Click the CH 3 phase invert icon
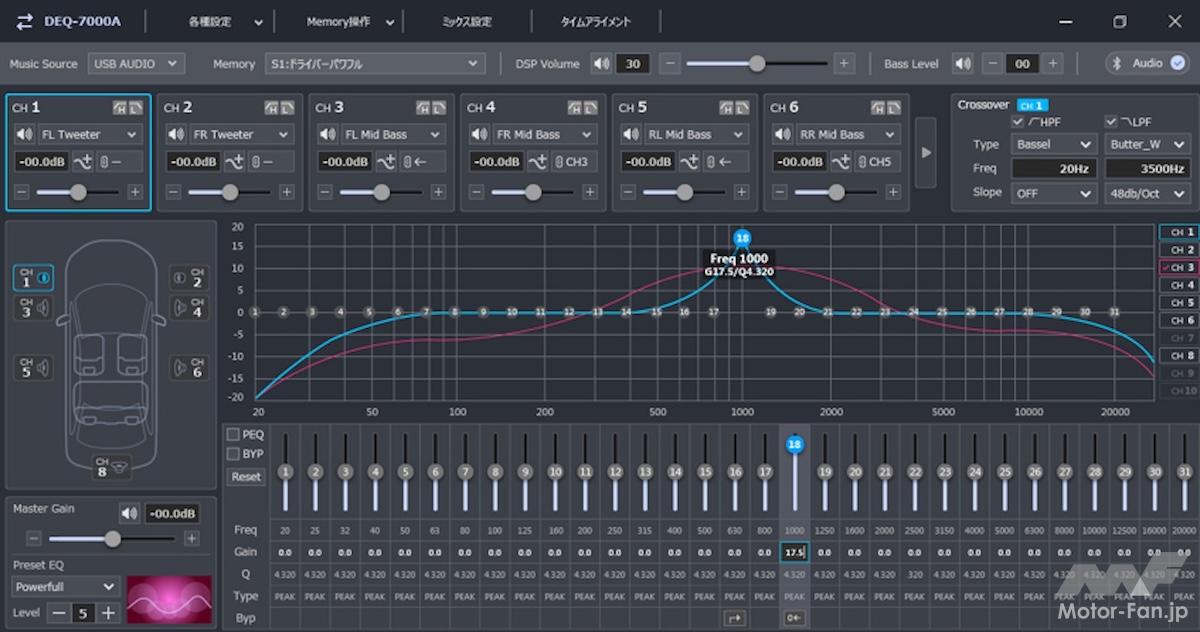1200x632 pixels. pyautogui.click(x=386, y=162)
